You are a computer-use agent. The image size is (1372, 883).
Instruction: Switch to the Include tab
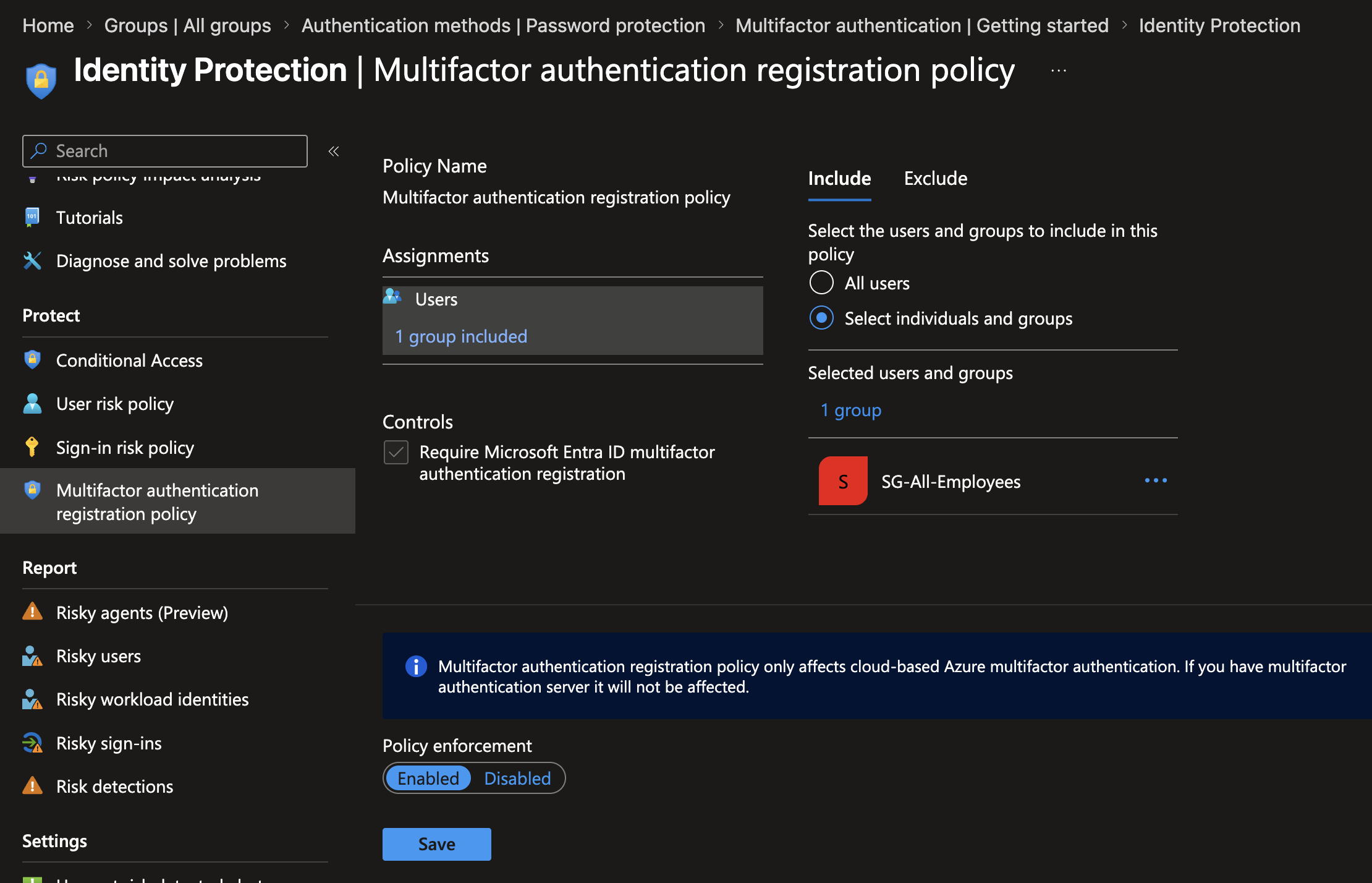839,179
